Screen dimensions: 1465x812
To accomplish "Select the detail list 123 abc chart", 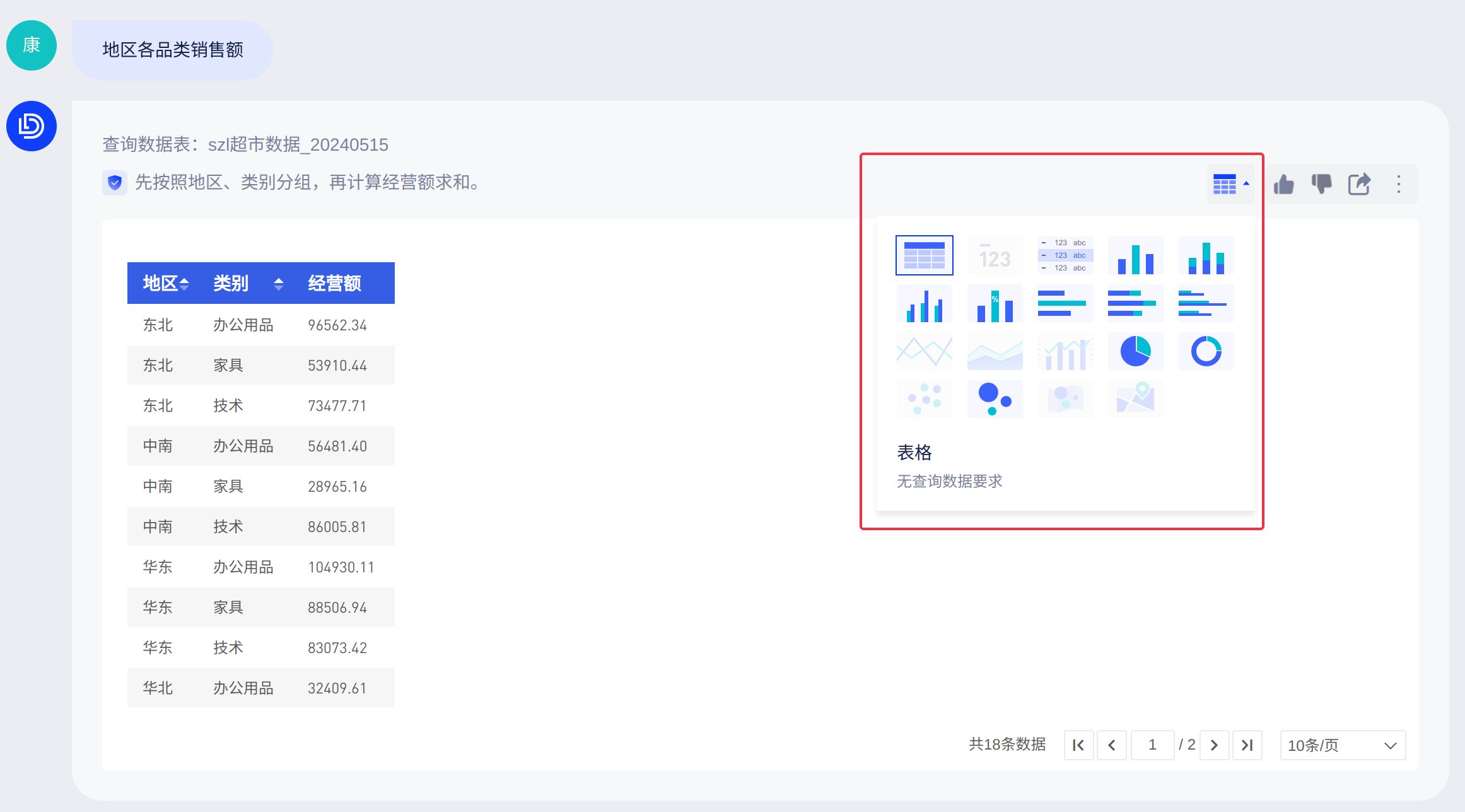I will pos(1065,256).
